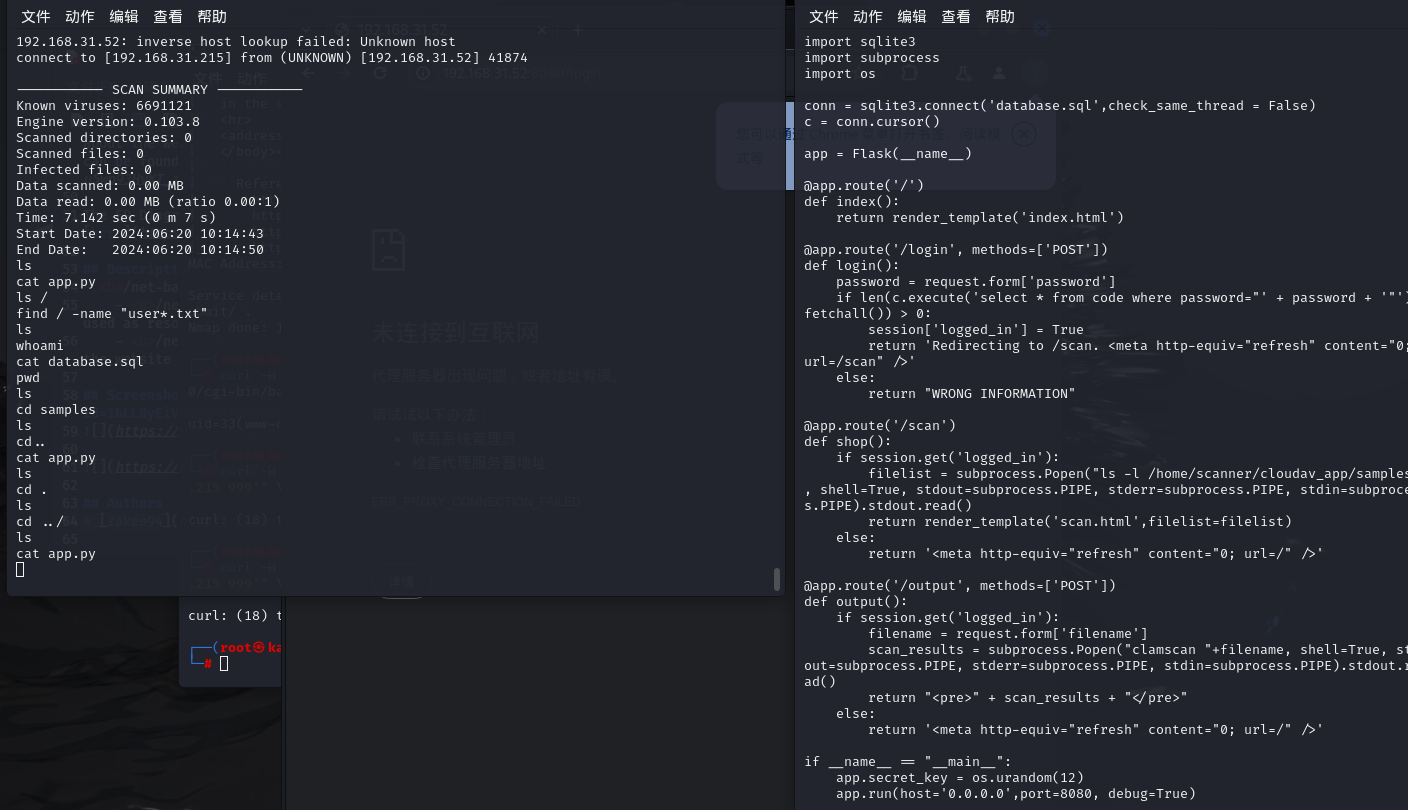Click the block cursor in left terminal

tap(20, 569)
